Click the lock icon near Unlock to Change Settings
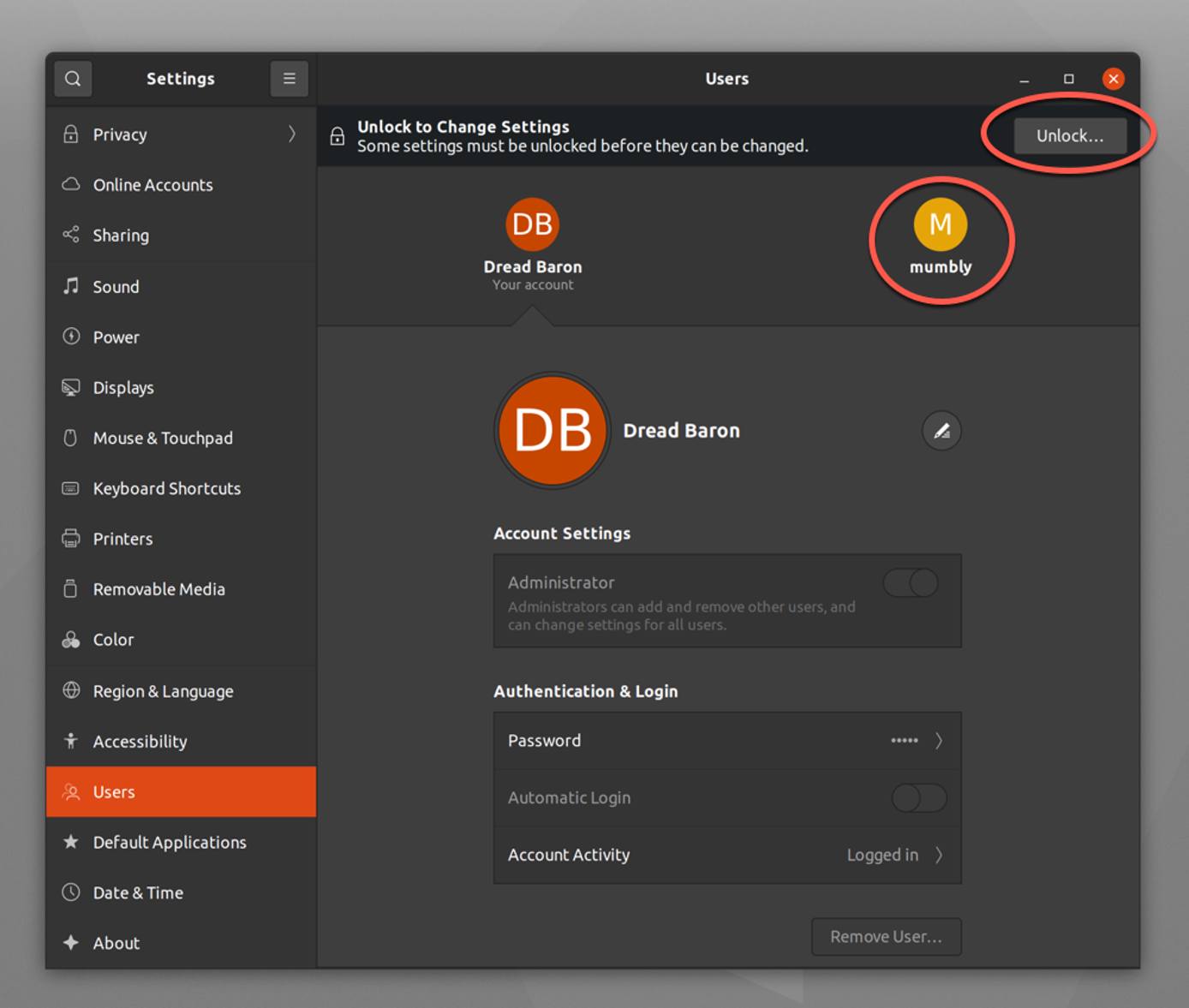 coord(335,135)
